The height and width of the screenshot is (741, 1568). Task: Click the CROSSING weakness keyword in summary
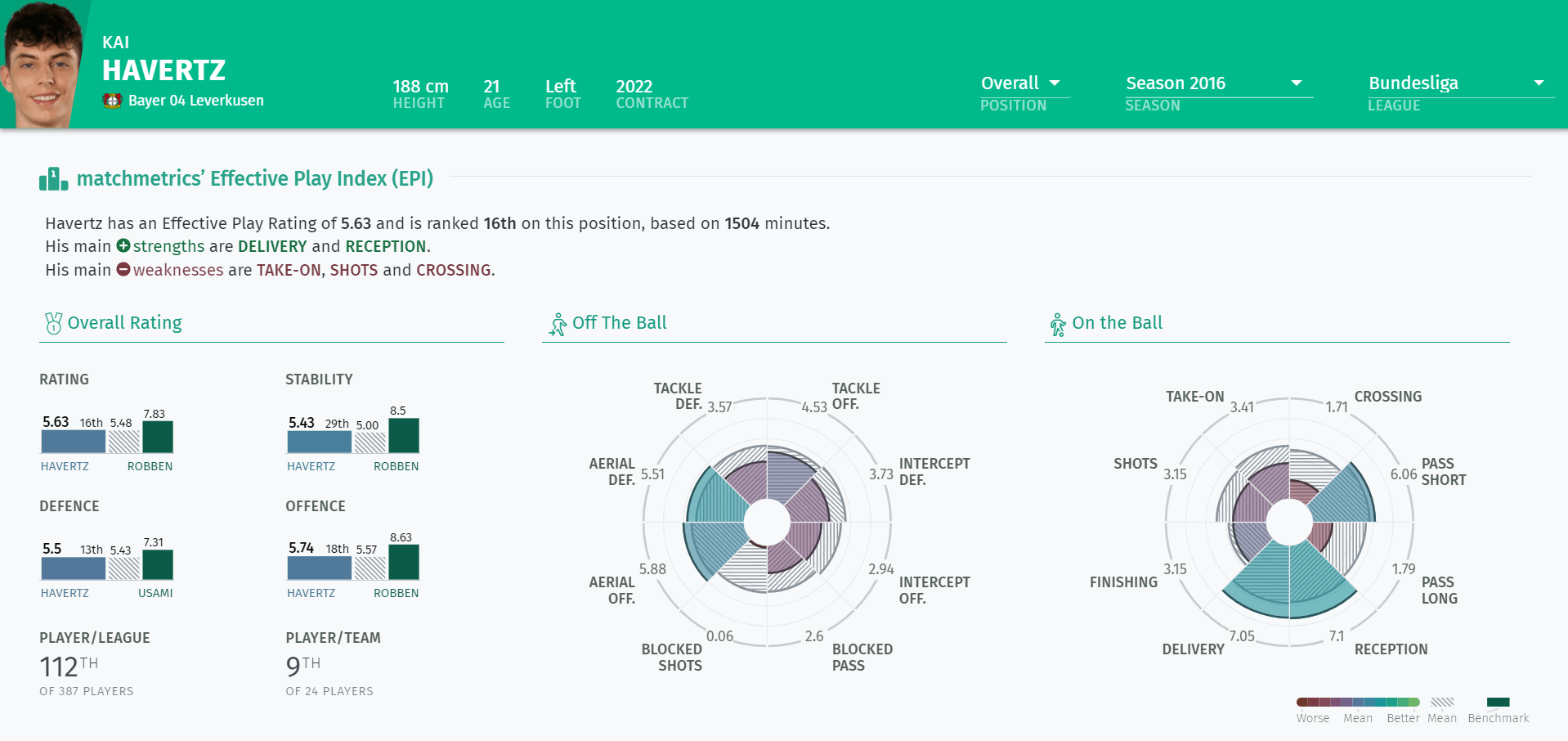tap(454, 270)
